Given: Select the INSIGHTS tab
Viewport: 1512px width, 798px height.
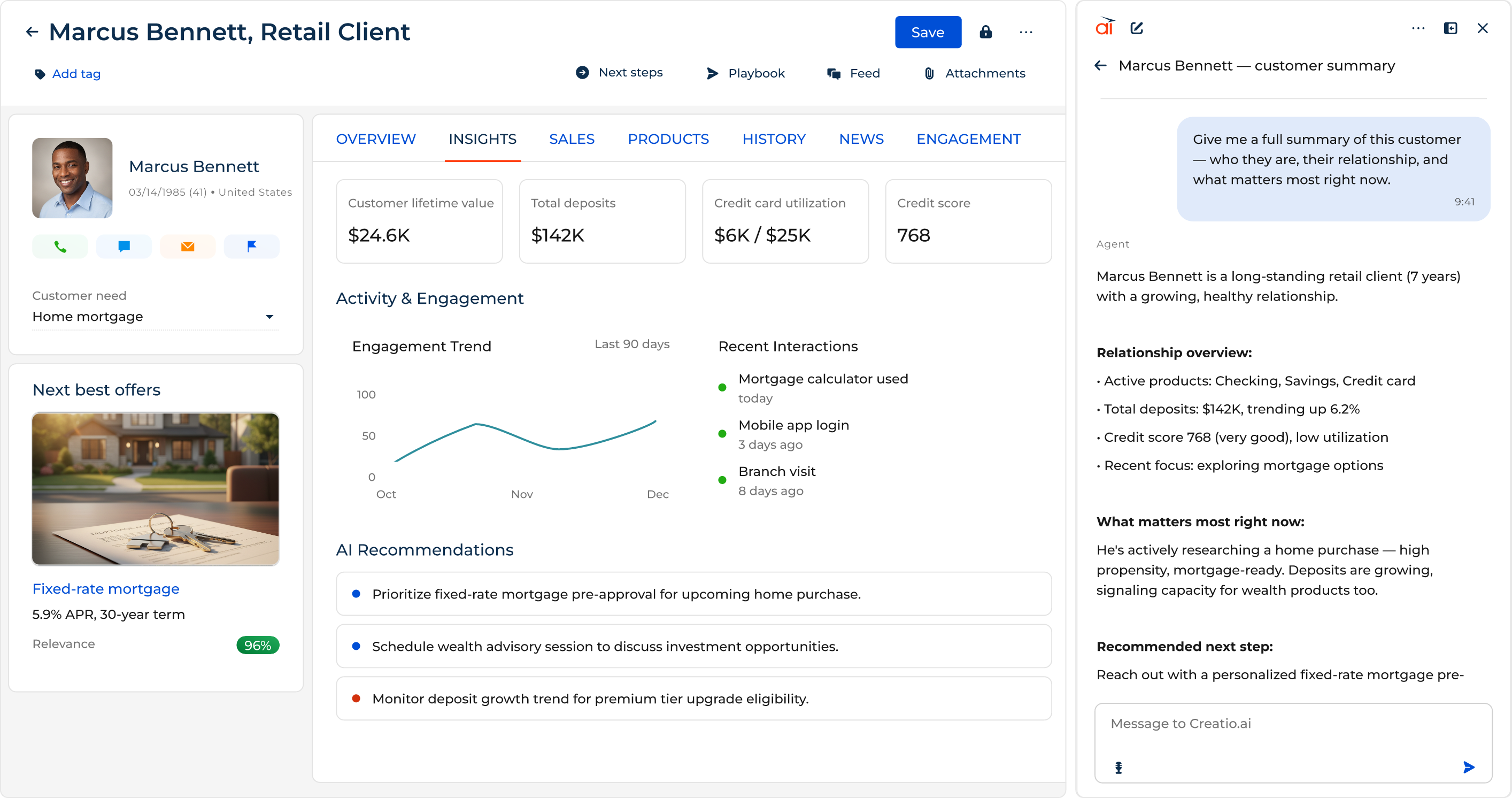Looking at the screenshot, I should pyautogui.click(x=482, y=139).
